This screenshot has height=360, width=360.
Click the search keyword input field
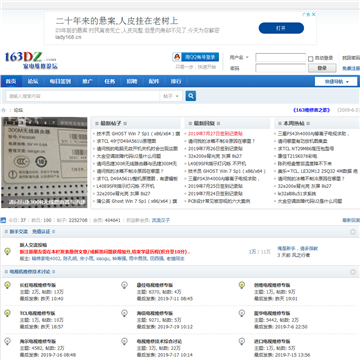point(83,96)
